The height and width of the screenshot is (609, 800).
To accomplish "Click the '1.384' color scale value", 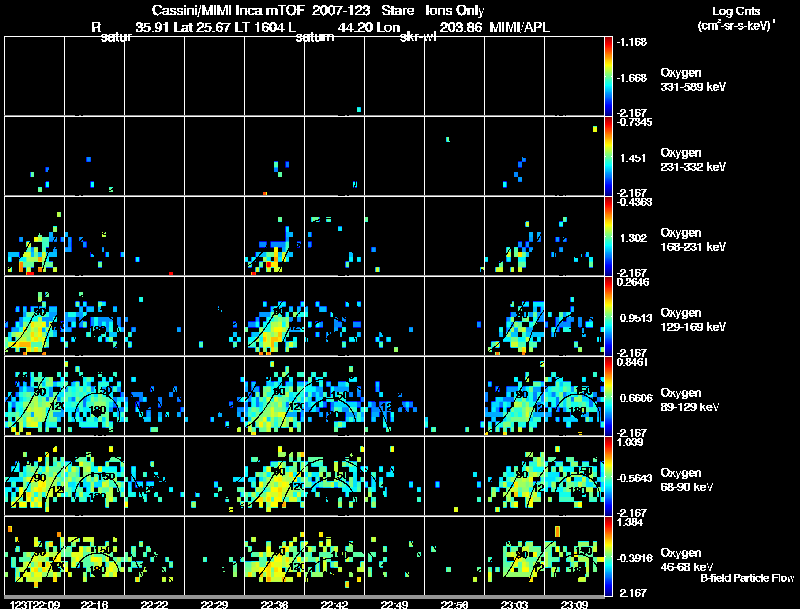I will [x=630, y=522].
